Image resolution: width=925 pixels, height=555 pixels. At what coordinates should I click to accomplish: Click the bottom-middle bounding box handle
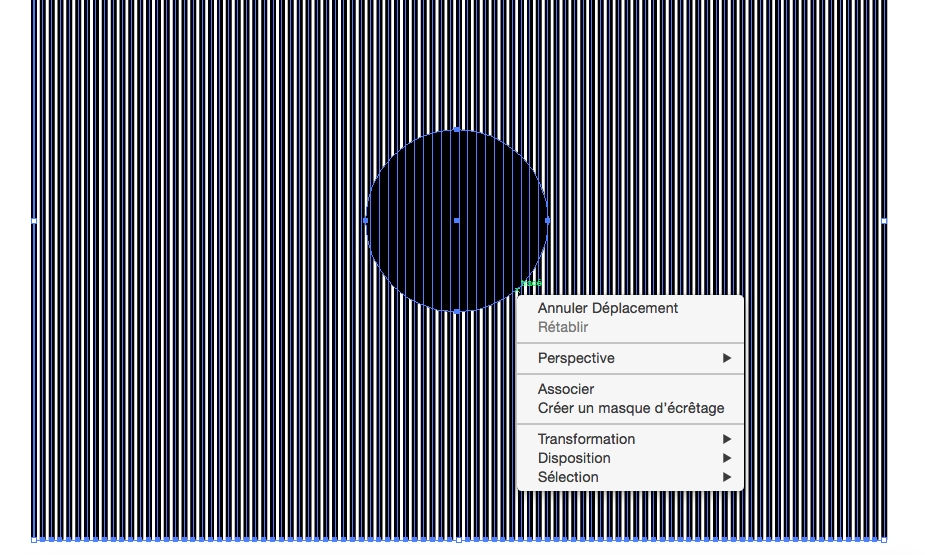tap(459, 540)
